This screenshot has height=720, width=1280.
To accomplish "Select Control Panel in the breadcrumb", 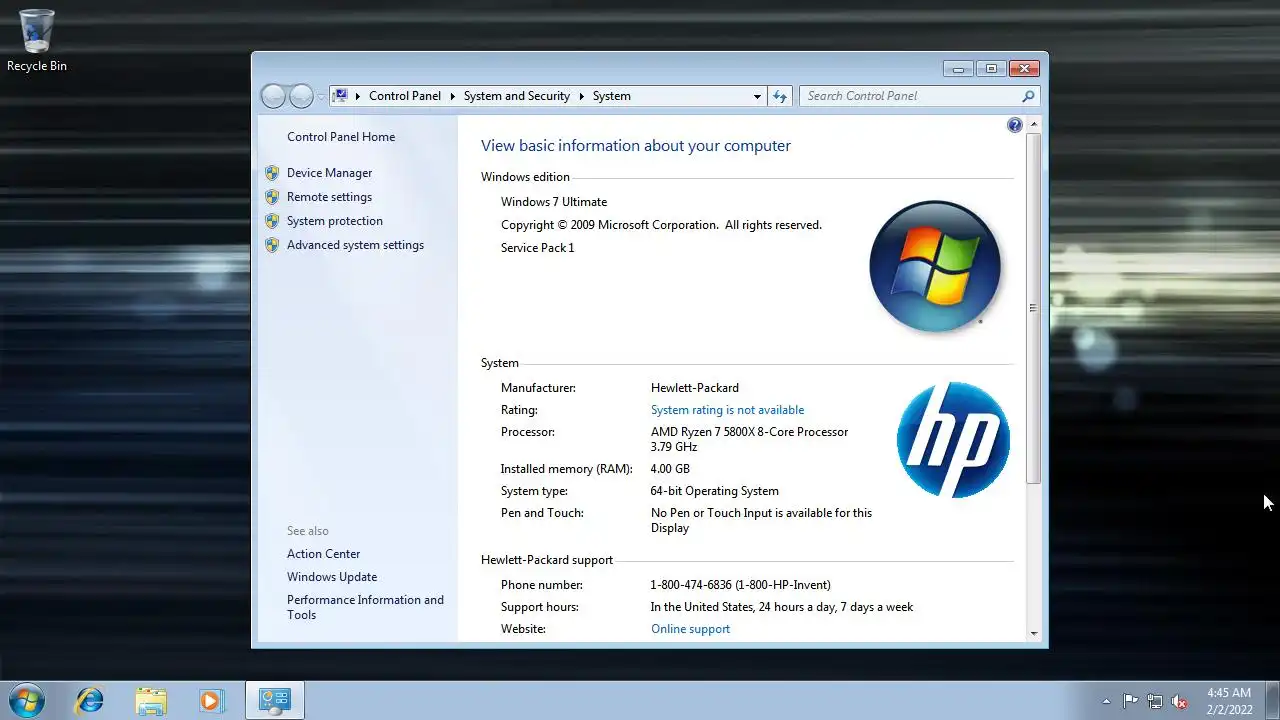I will point(404,96).
